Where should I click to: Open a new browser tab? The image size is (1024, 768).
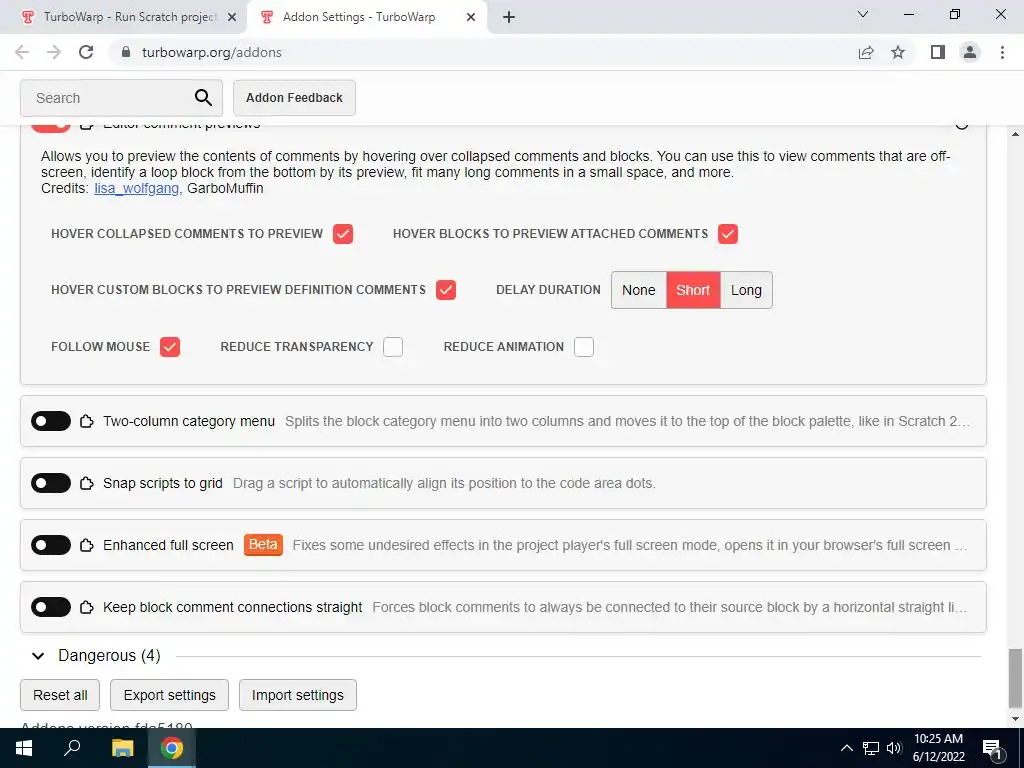point(509,17)
